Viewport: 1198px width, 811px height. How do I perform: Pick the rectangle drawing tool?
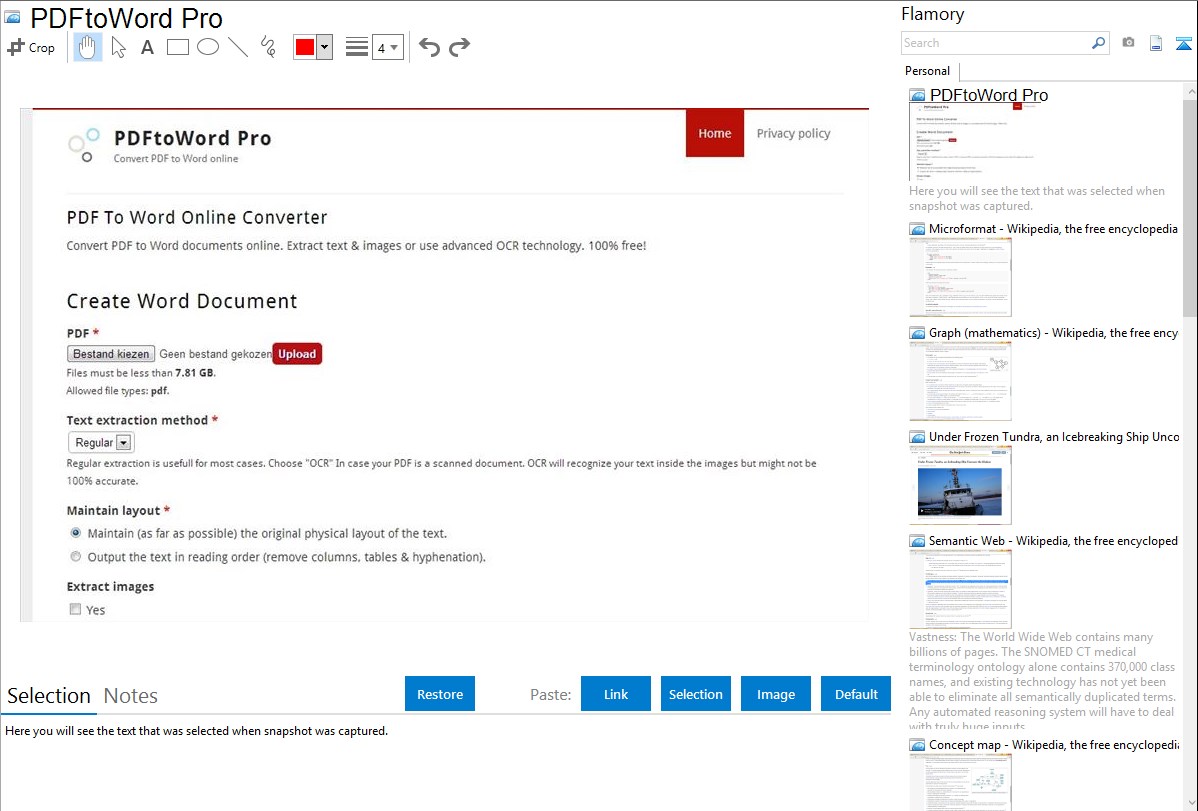coord(177,47)
